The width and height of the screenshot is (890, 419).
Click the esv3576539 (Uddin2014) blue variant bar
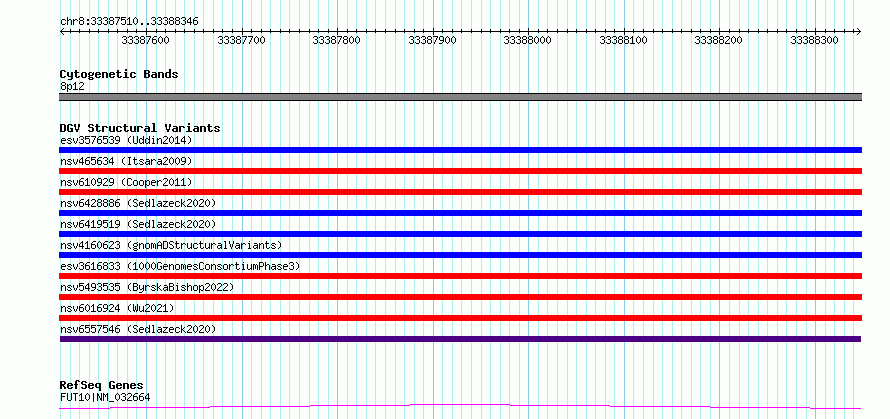[x=460, y=150]
